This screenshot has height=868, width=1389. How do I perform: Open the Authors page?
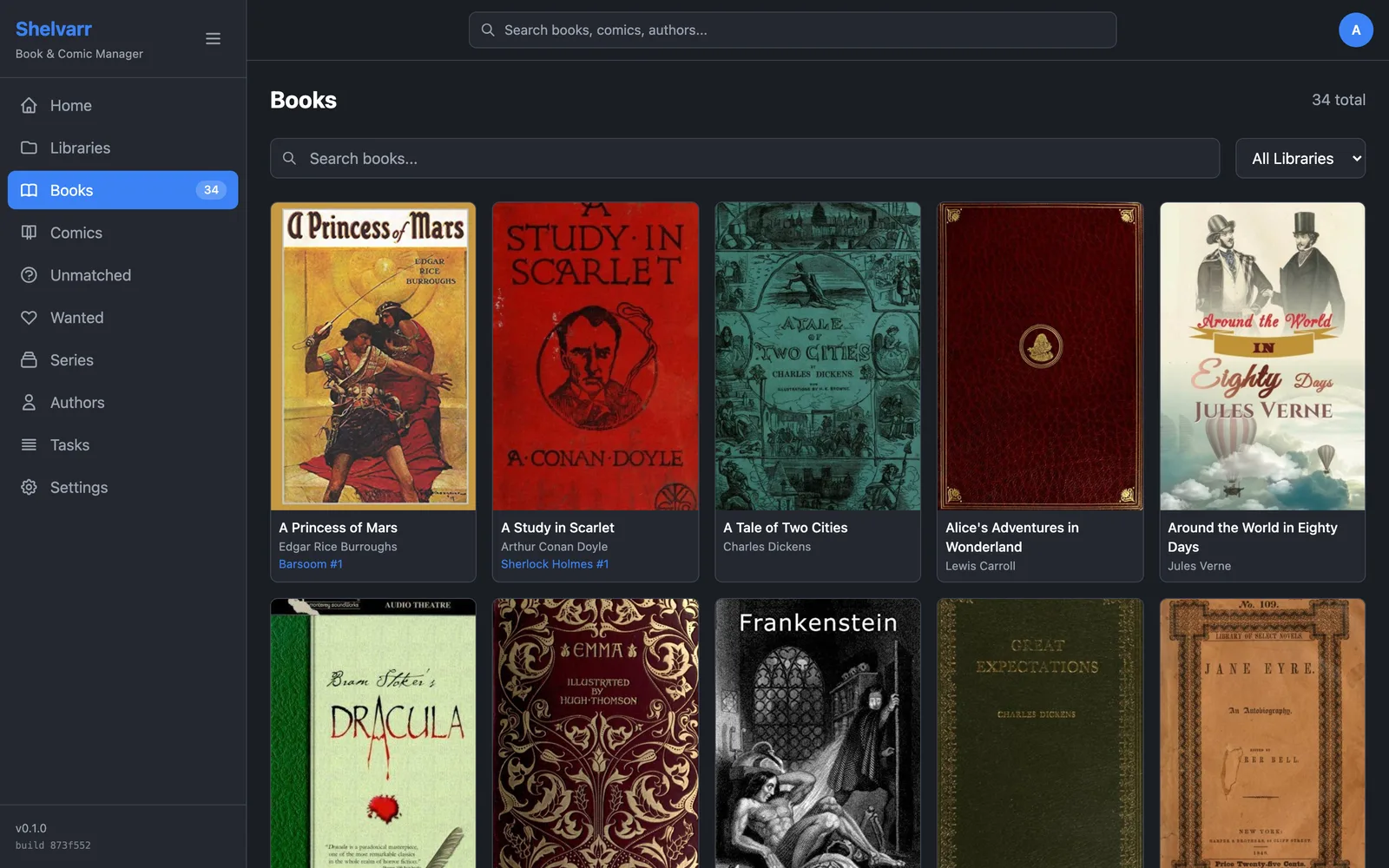pos(123,403)
